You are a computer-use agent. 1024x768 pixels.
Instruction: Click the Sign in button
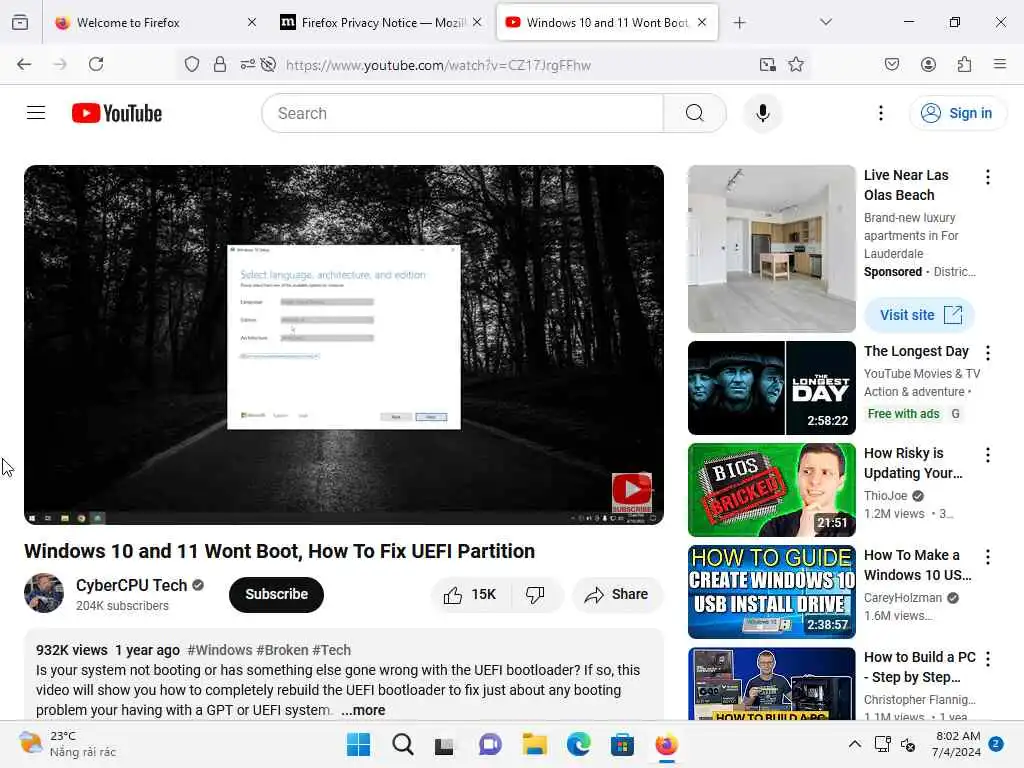pyautogui.click(x=957, y=113)
